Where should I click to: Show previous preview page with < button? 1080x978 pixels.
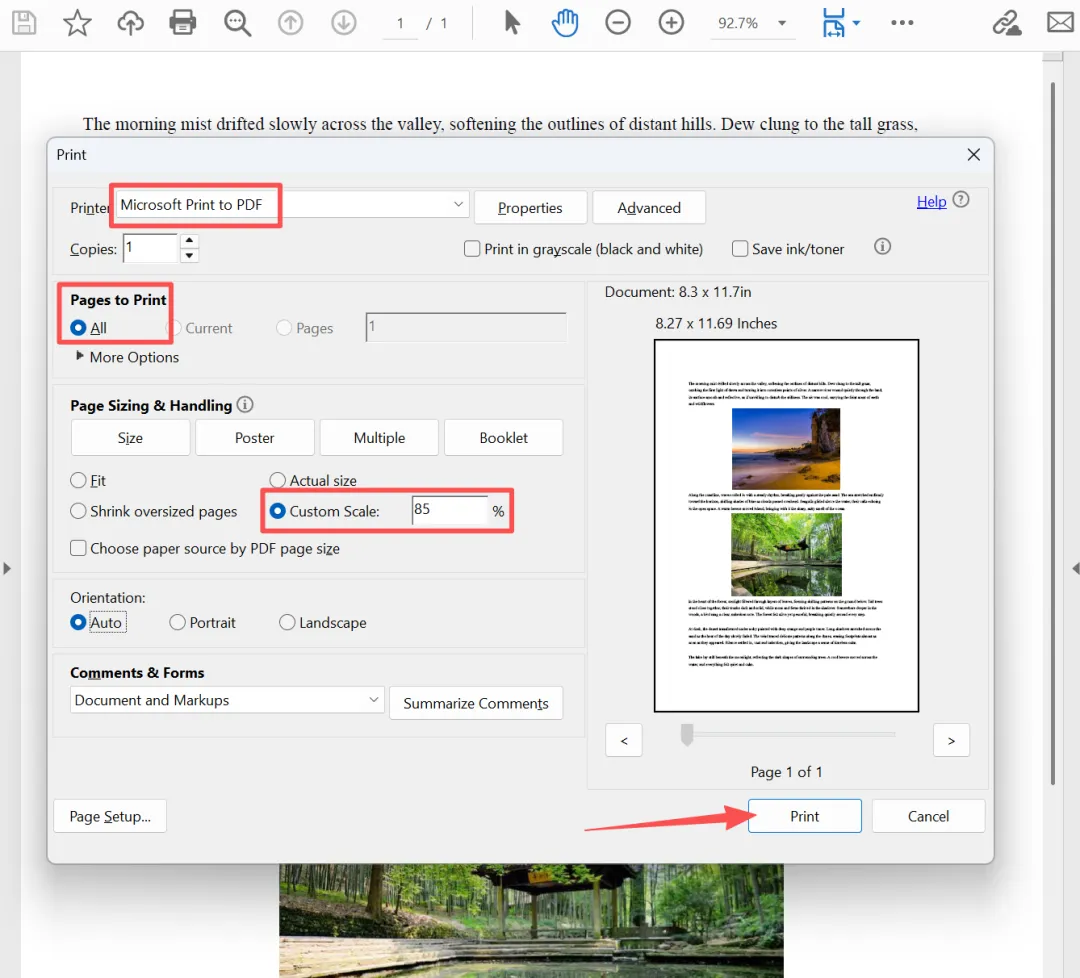tap(624, 740)
